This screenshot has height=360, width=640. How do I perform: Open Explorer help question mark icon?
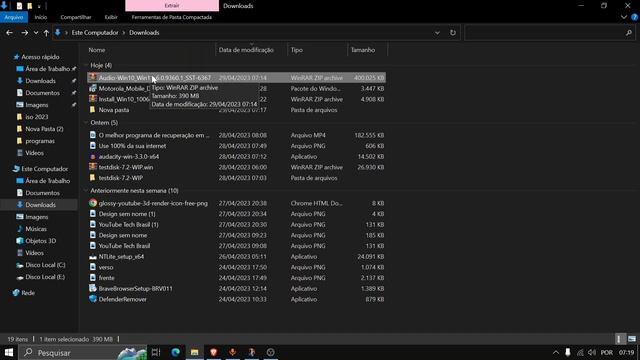pyautogui.click(x=635, y=17)
